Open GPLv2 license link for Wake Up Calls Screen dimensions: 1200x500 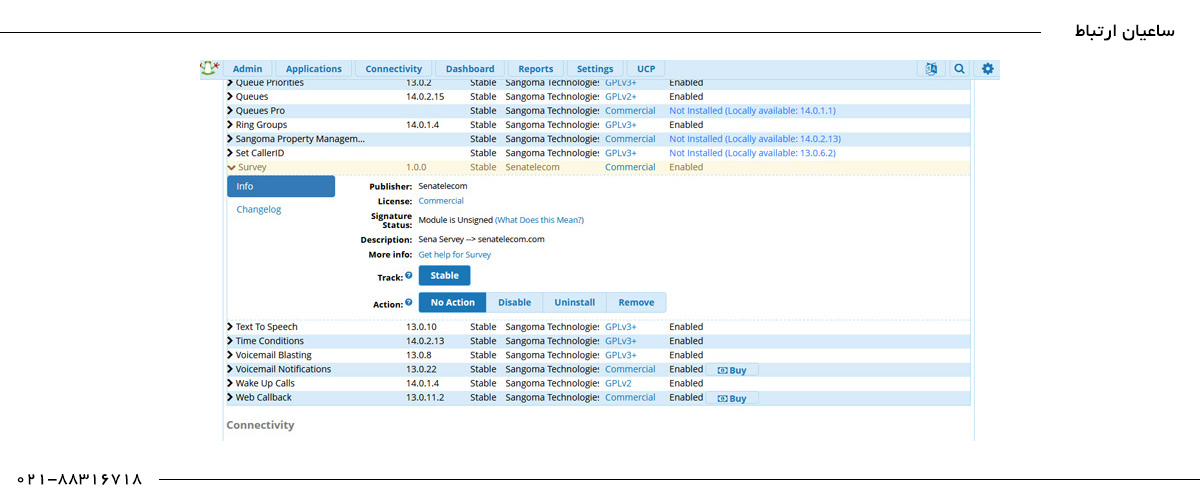tap(618, 383)
